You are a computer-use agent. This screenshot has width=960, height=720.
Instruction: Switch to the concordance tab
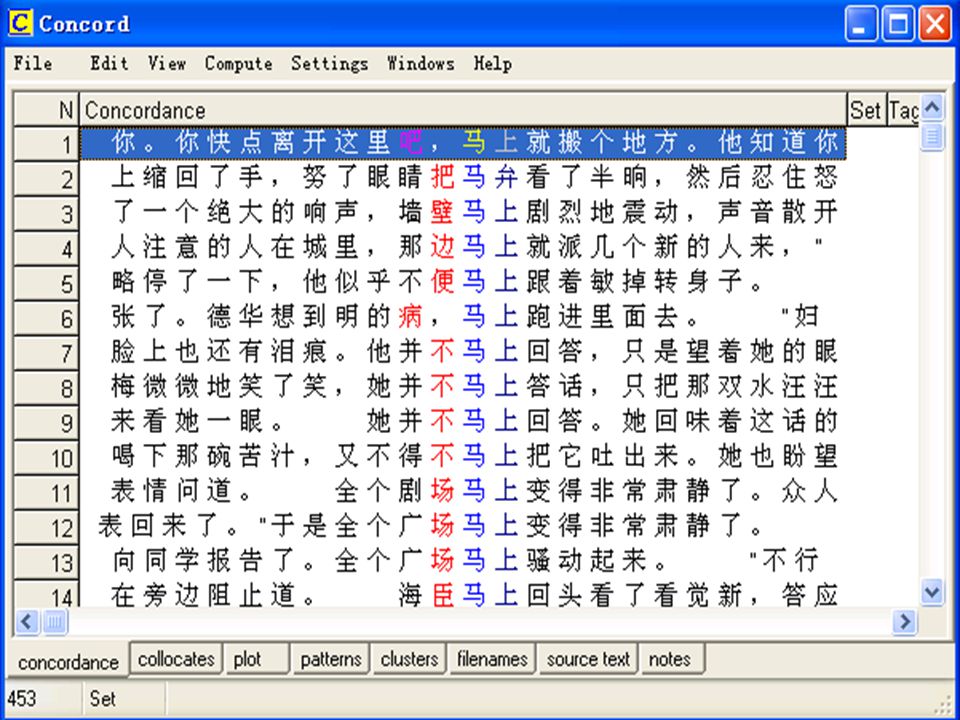coord(68,661)
